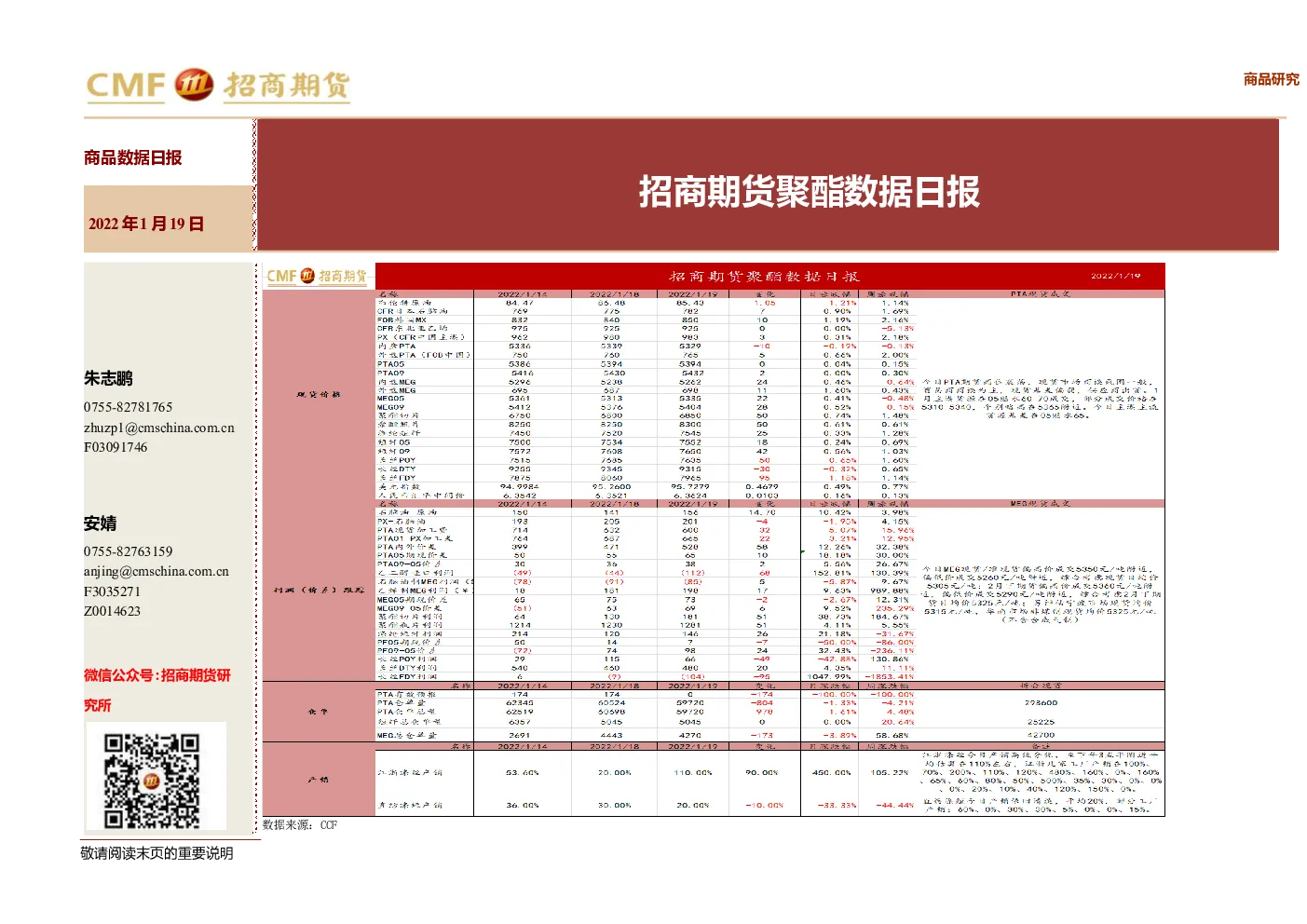
Task: Click the date 2022年1月19日 in the sidebar
Action: pos(146,224)
